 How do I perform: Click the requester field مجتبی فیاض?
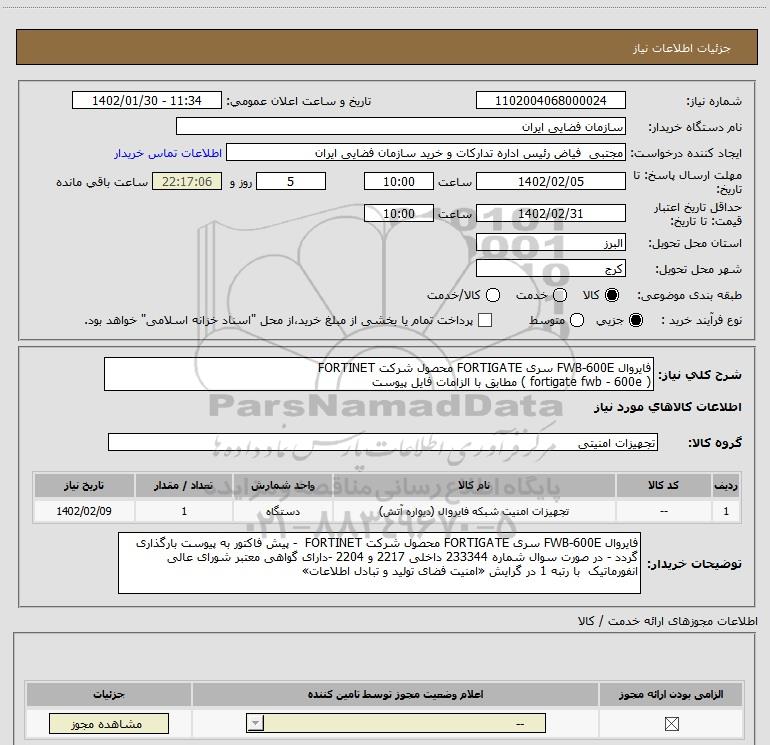point(426,153)
